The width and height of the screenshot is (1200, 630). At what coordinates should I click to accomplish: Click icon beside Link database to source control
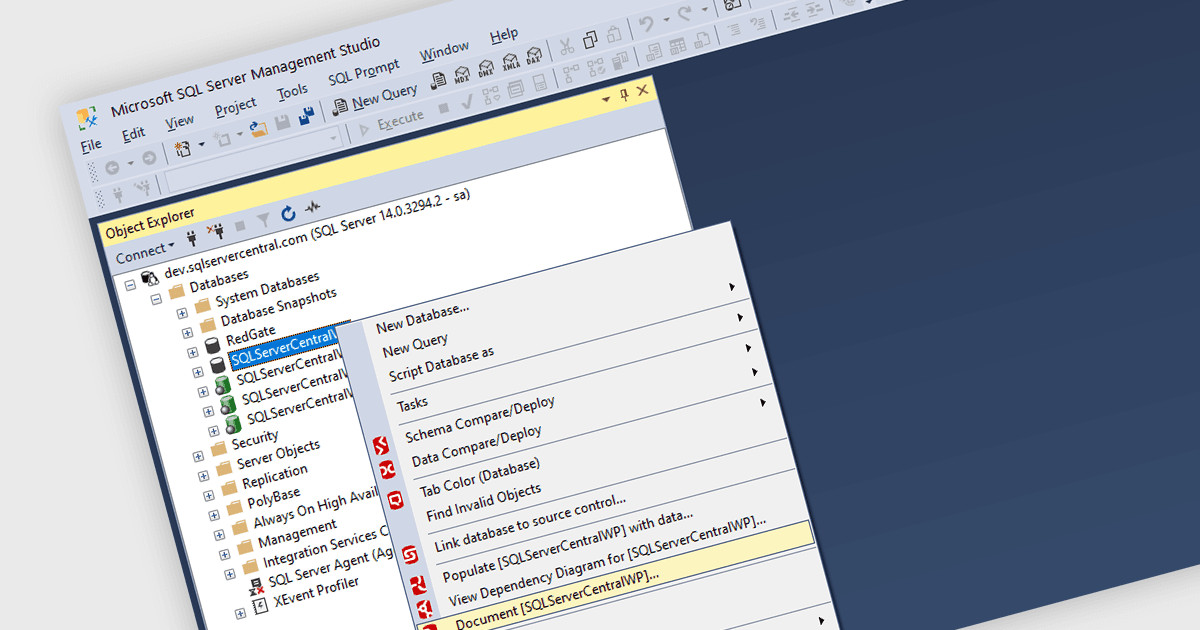click(408, 554)
